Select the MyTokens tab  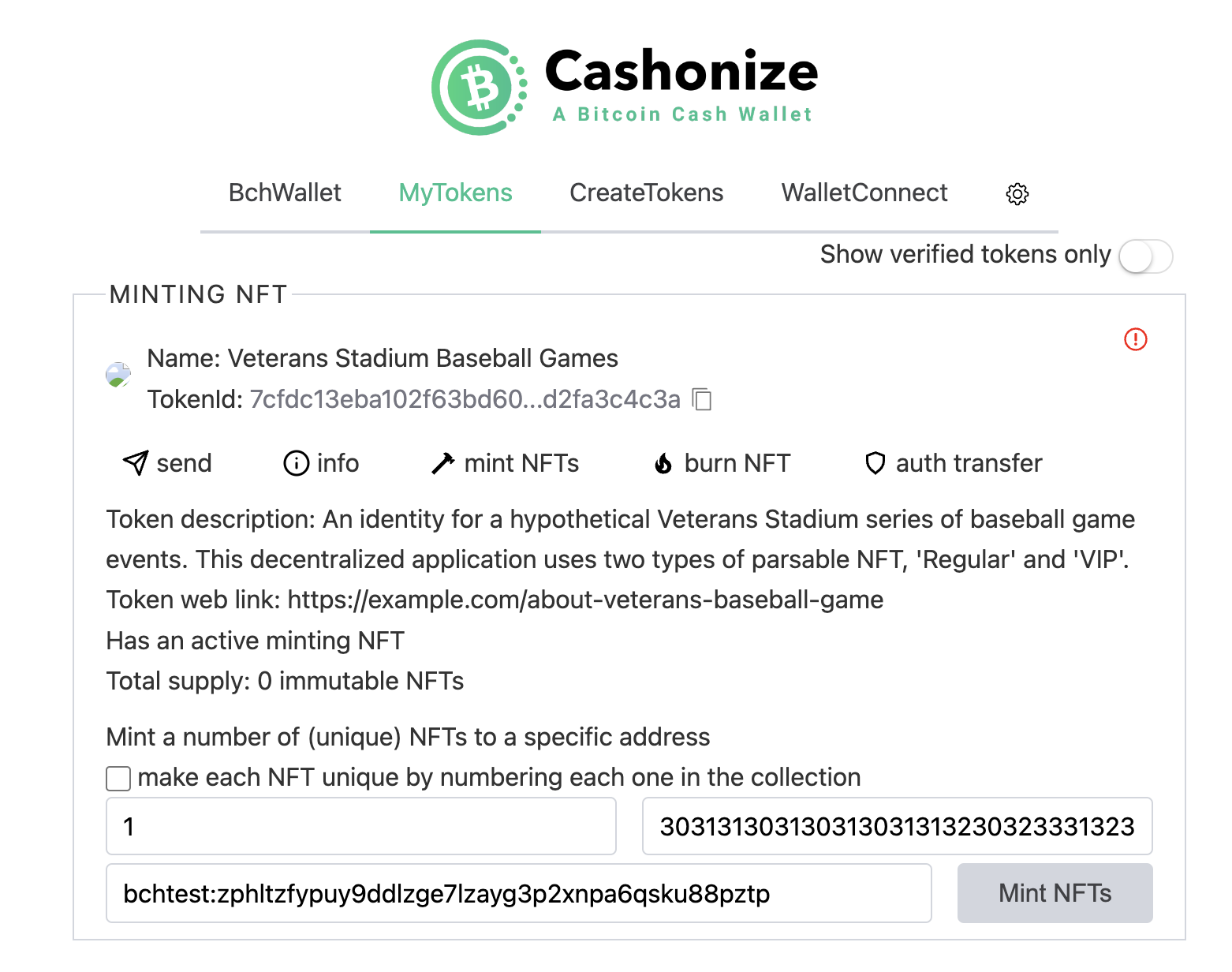pyautogui.click(x=455, y=193)
